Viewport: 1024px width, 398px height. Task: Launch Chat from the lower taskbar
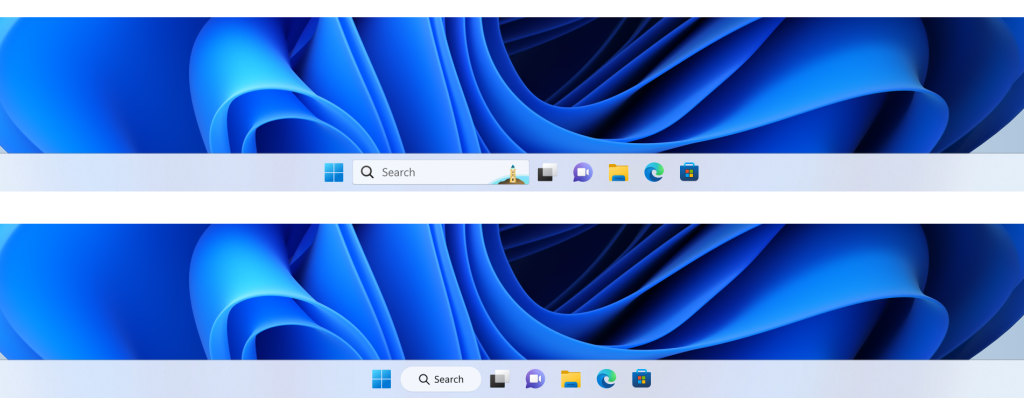[x=535, y=379]
